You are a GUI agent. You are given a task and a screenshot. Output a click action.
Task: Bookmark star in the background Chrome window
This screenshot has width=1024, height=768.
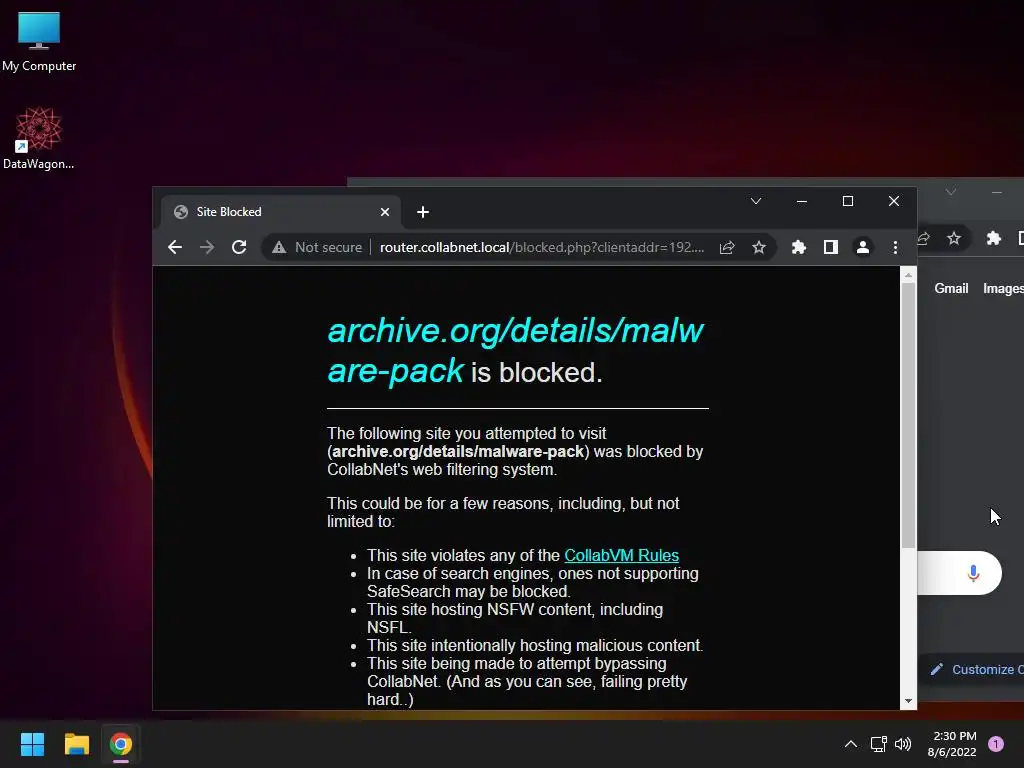pos(953,238)
